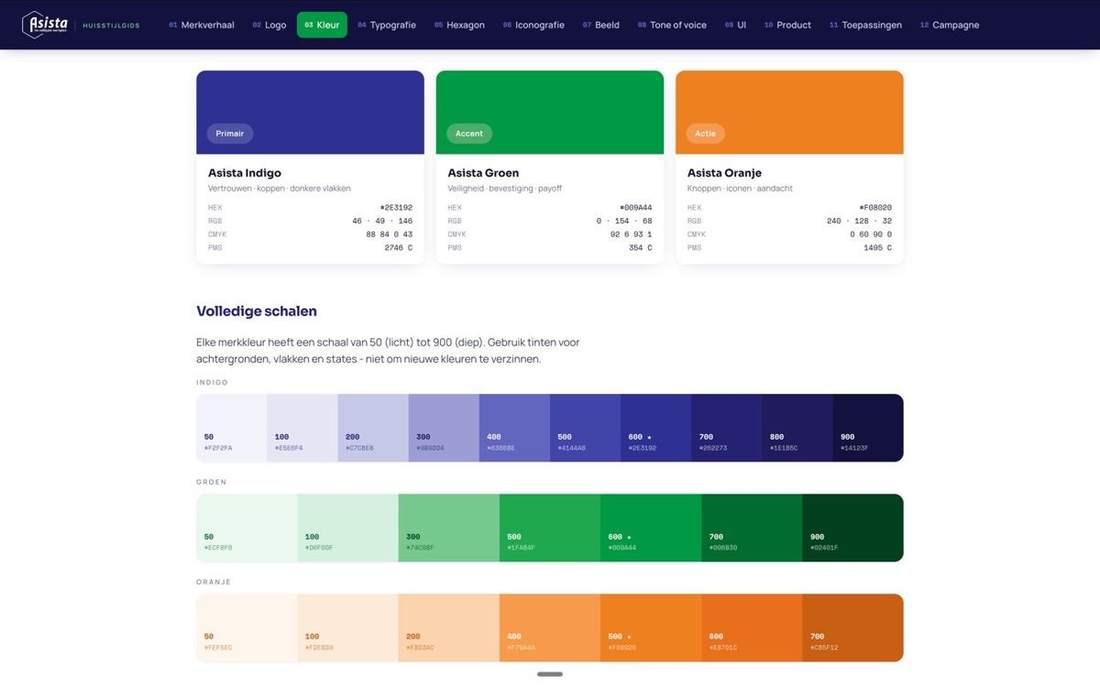
Task: Open the Campagne section
Action: click(x=950, y=25)
